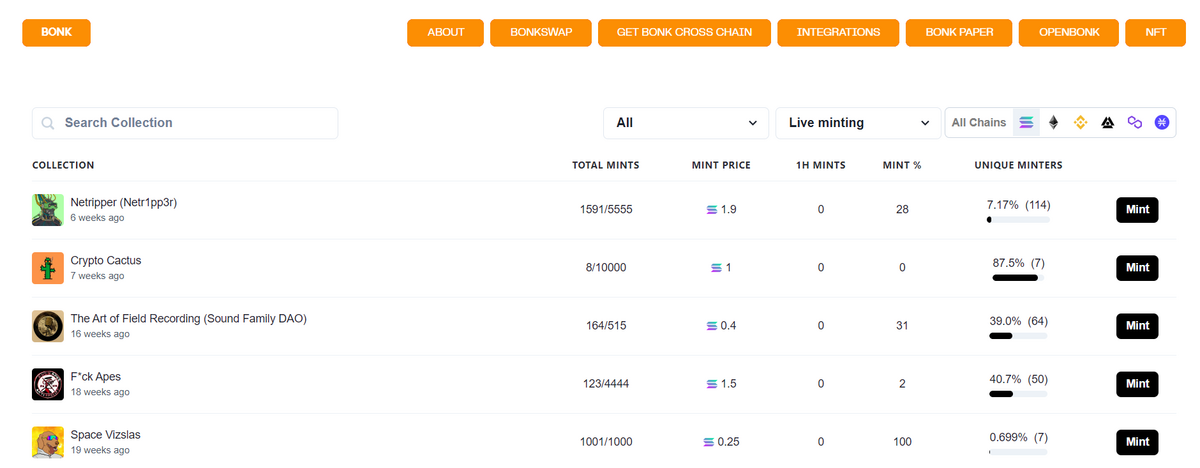Click the 39.0% (64) unique minters text
1200x468 pixels.
[1019, 320]
